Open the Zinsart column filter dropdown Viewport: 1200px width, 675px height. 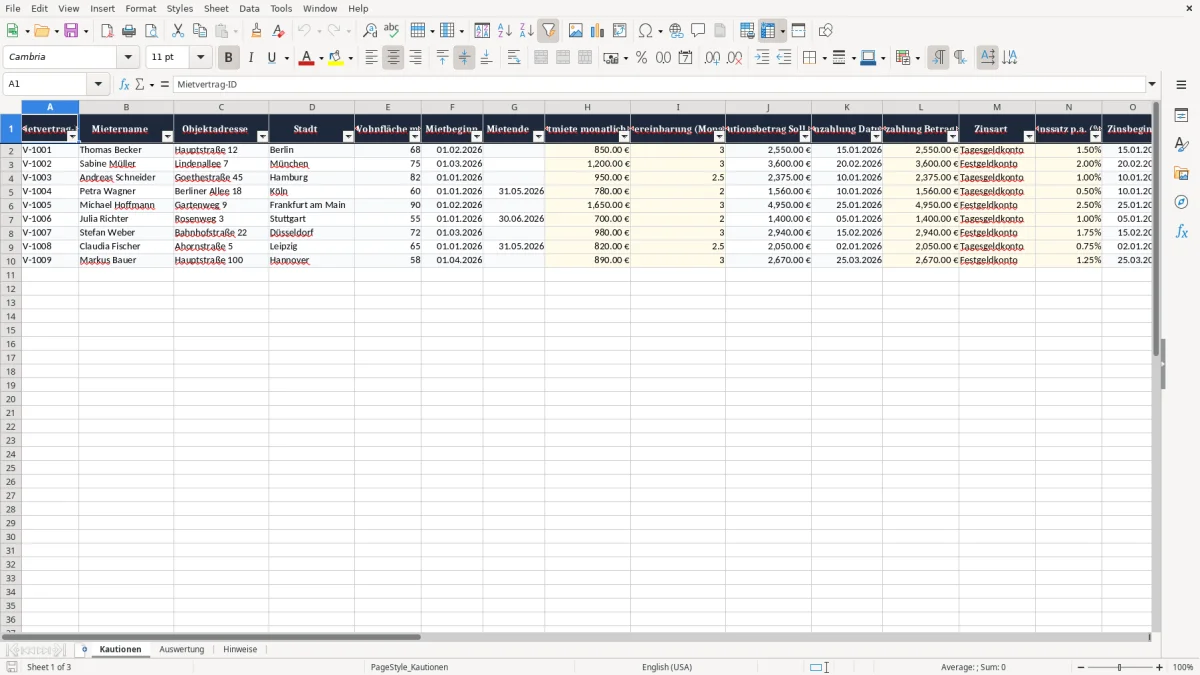1029,137
